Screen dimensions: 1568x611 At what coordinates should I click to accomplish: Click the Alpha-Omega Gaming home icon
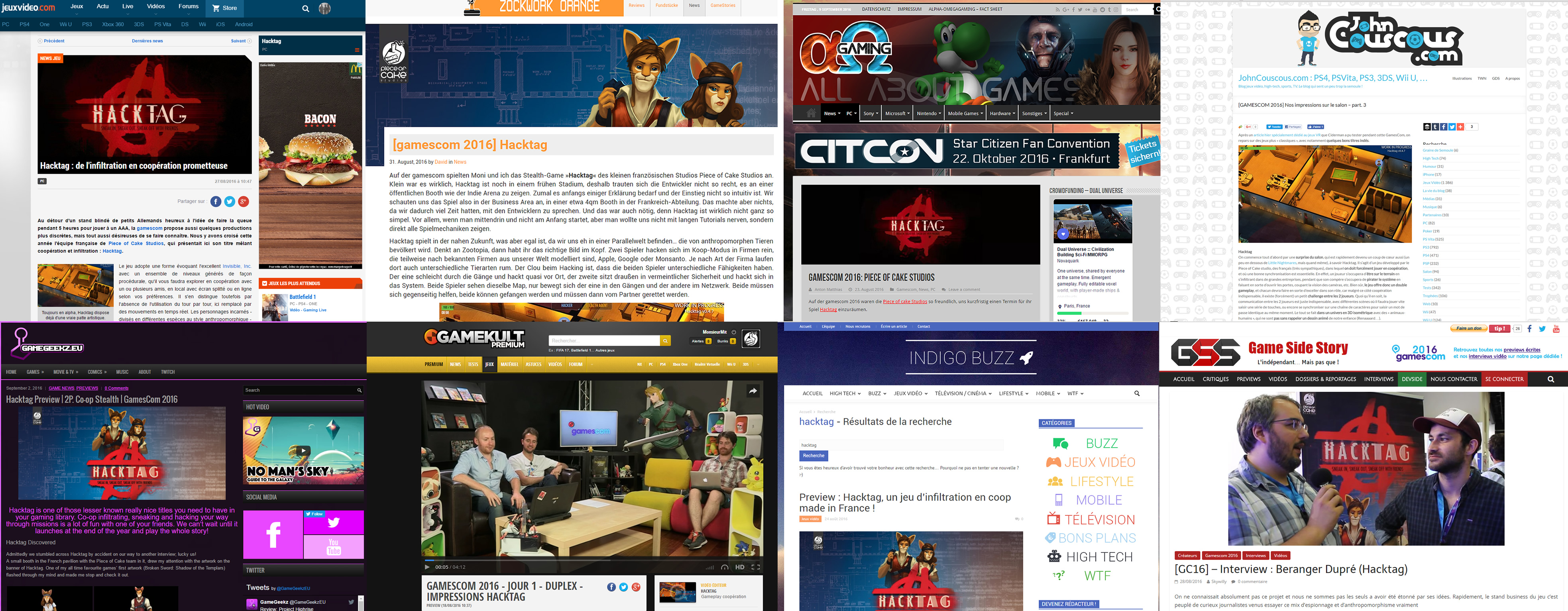coord(811,112)
